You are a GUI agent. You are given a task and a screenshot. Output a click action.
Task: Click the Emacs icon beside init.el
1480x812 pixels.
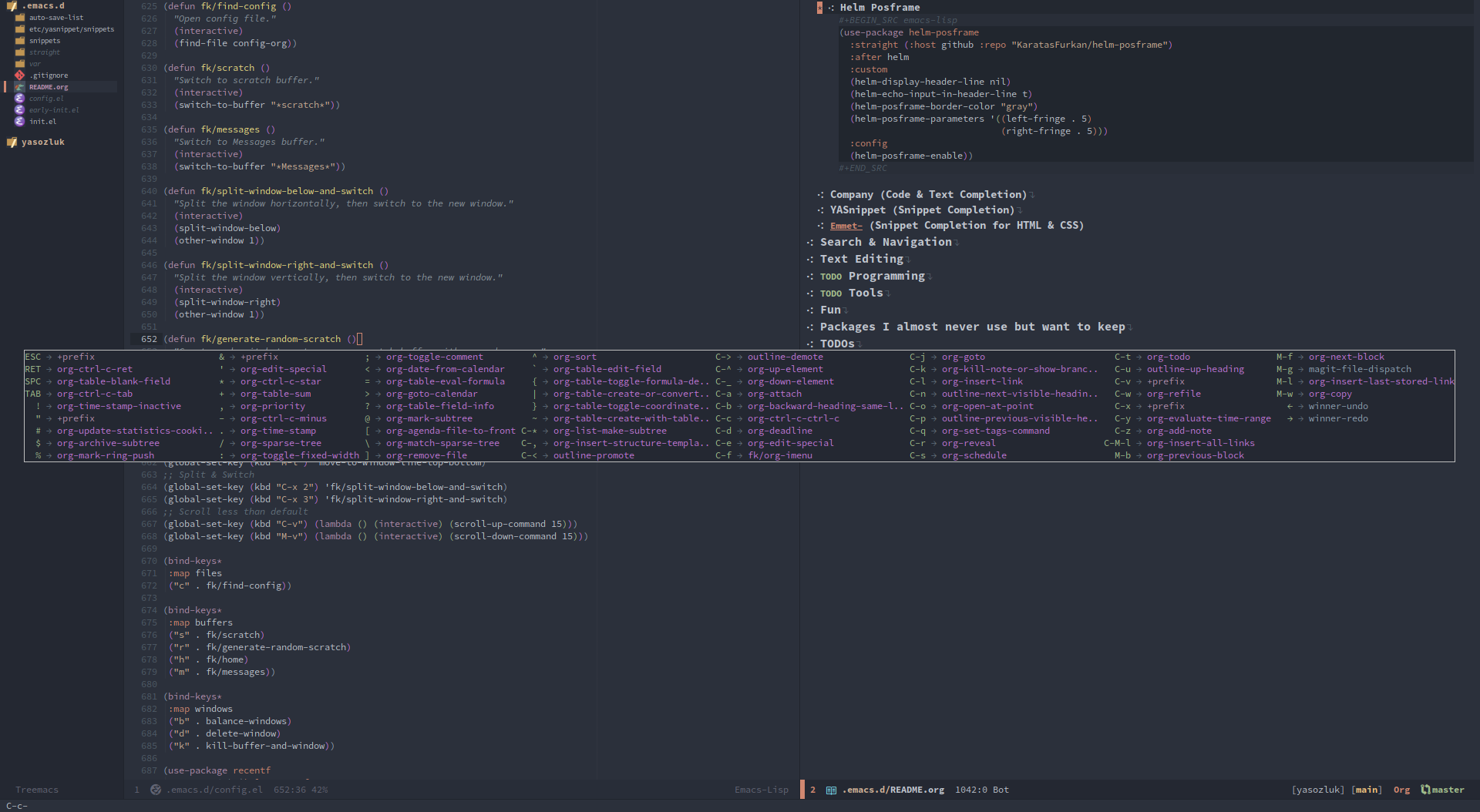pyautogui.click(x=20, y=122)
